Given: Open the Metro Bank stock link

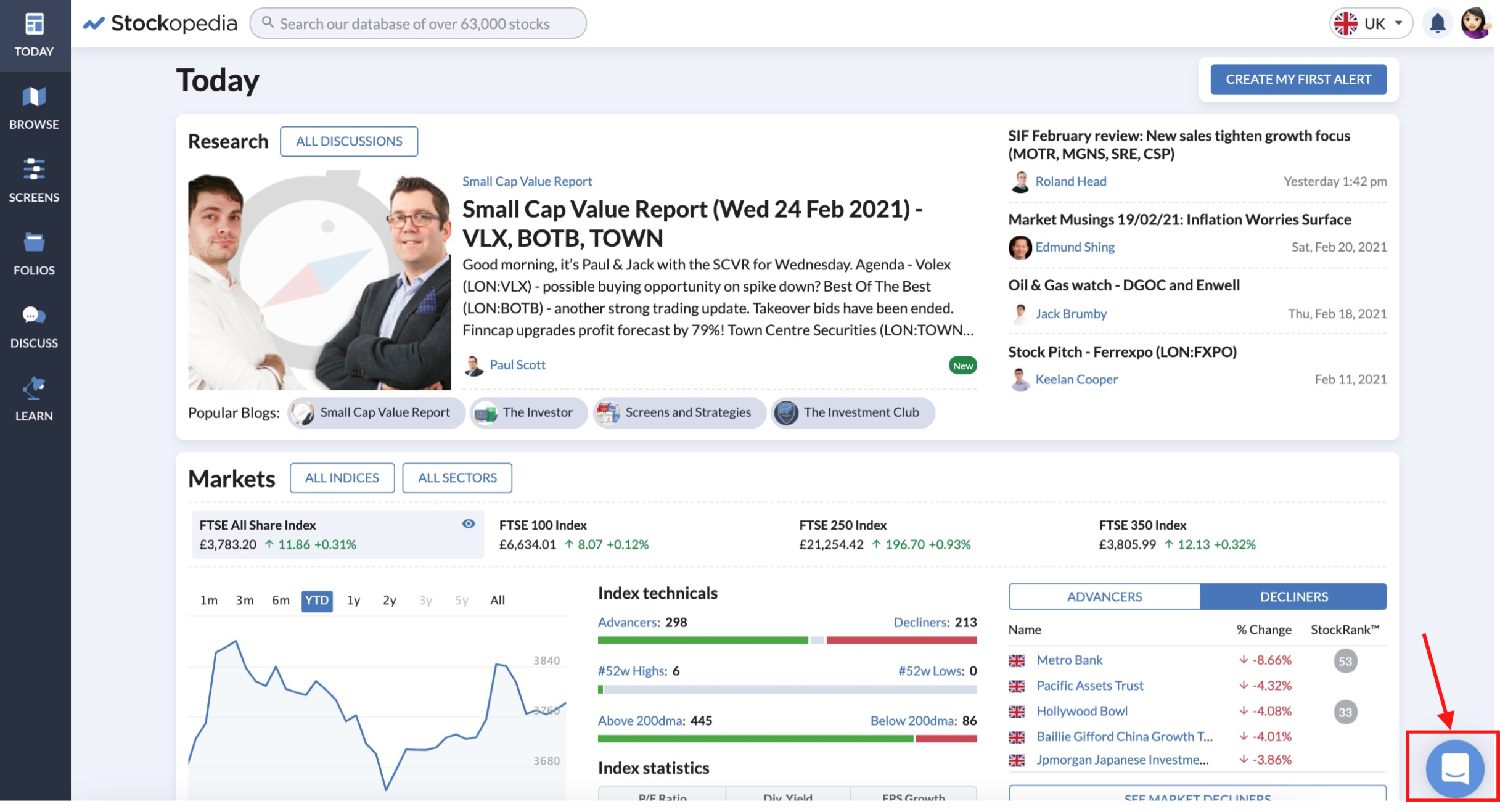Looking at the screenshot, I should tap(1069, 660).
